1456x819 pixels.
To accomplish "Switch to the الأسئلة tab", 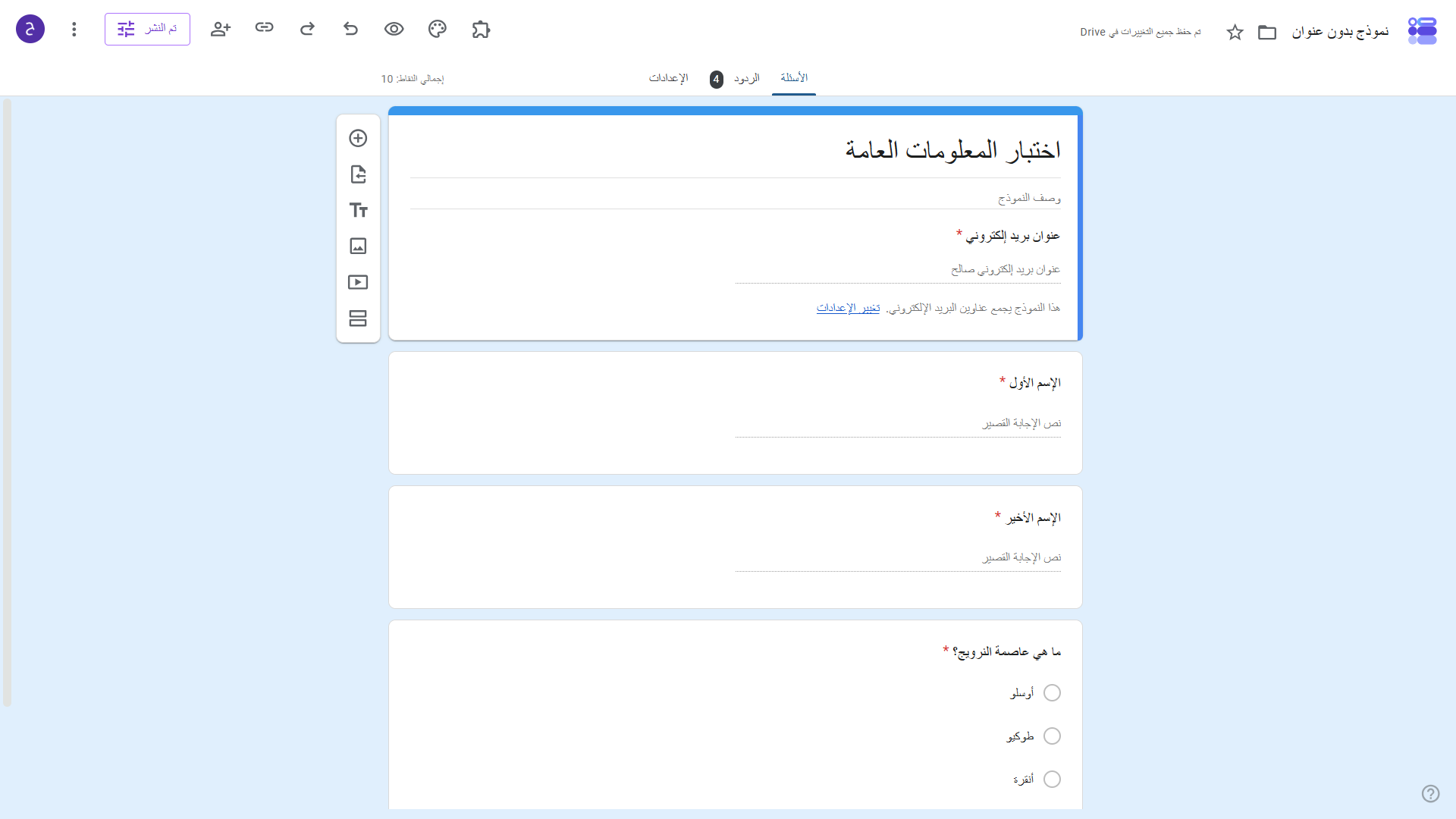I will point(794,78).
